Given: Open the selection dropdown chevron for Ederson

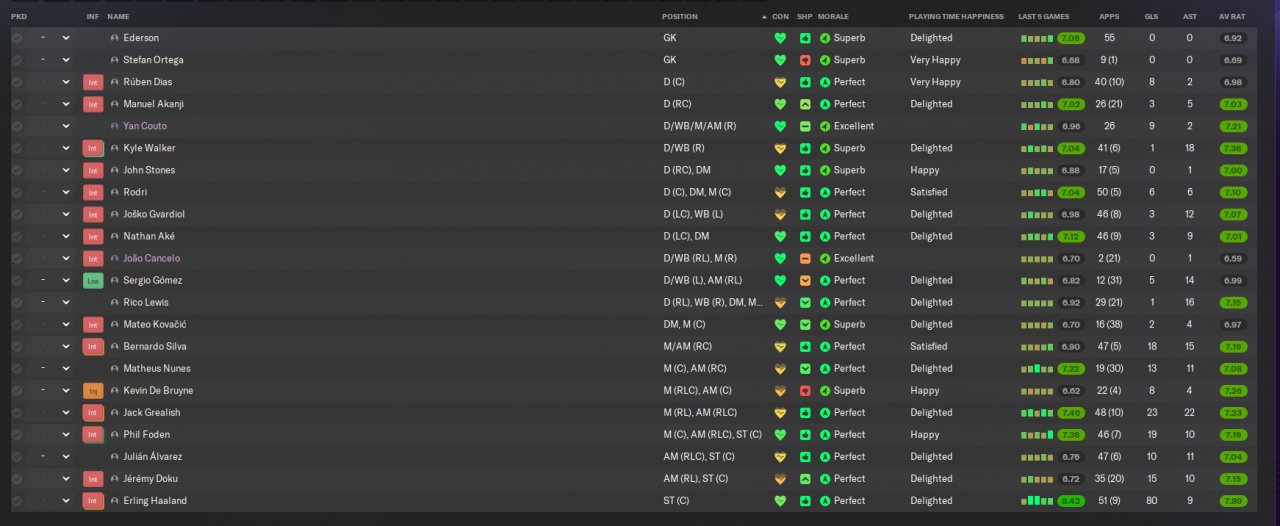Looking at the screenshot, I should [66, 38].
